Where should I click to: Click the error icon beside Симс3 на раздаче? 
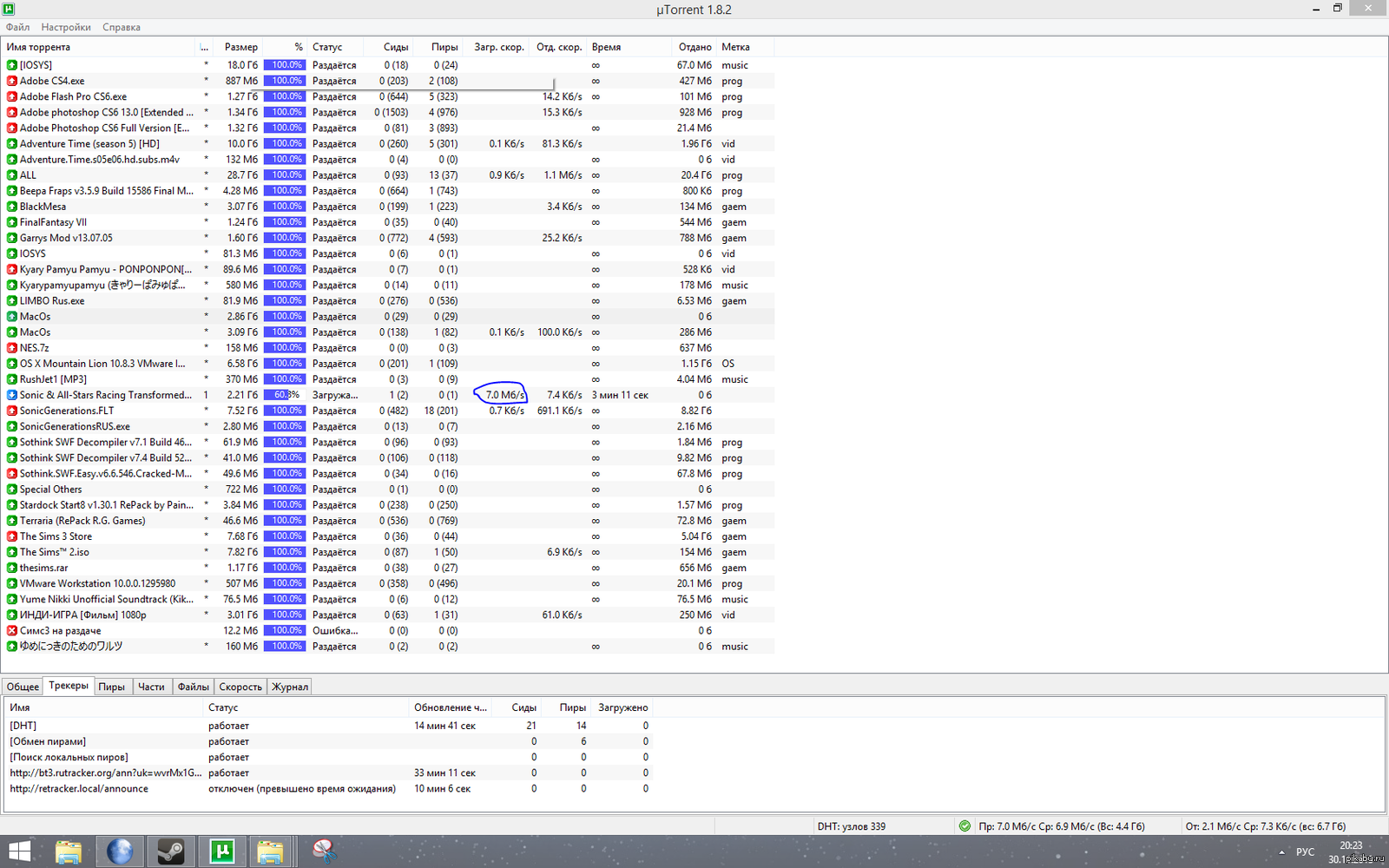coord(12,631)
